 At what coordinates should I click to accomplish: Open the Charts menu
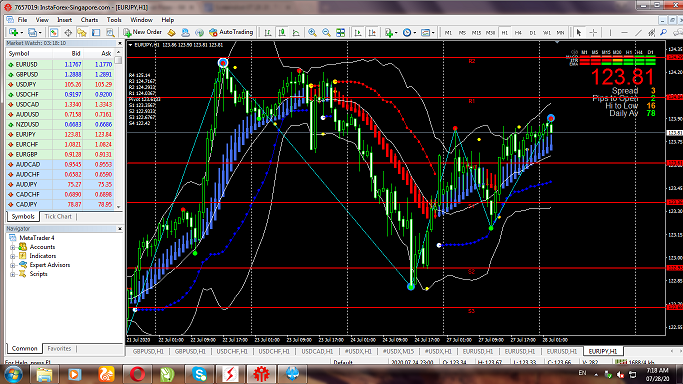pyautogui.click(x=89, y=20)
